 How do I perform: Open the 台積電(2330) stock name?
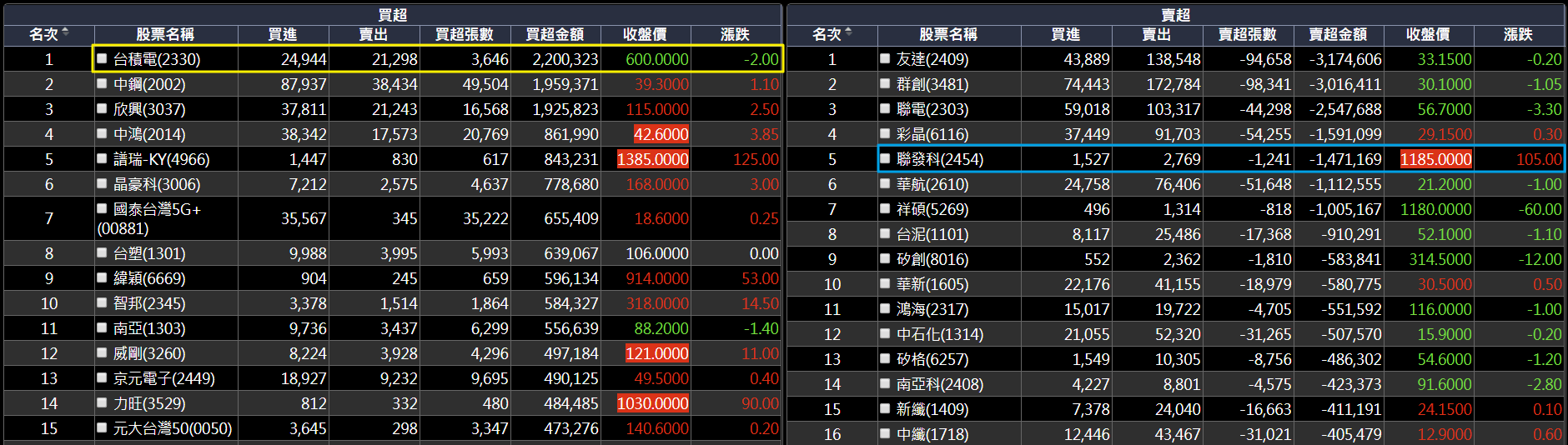[x=157, y=59]
